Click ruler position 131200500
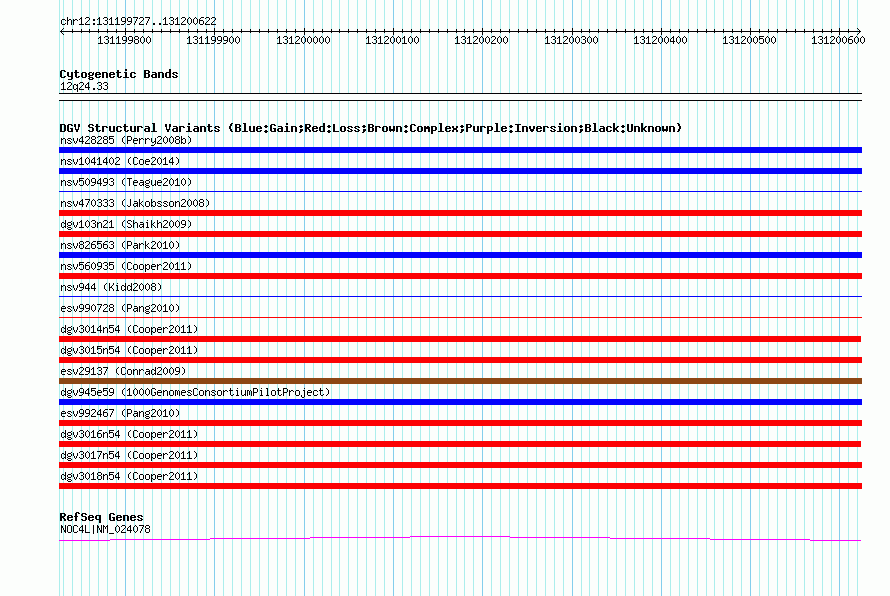The width and height of the screenshot is (890, 596). coord(749,40)
